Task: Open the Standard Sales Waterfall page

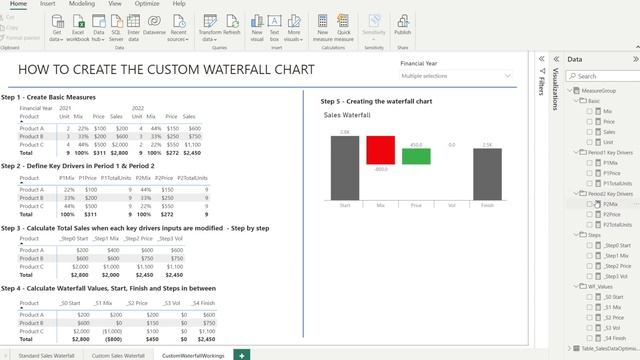Action: [x=47, y=356]
